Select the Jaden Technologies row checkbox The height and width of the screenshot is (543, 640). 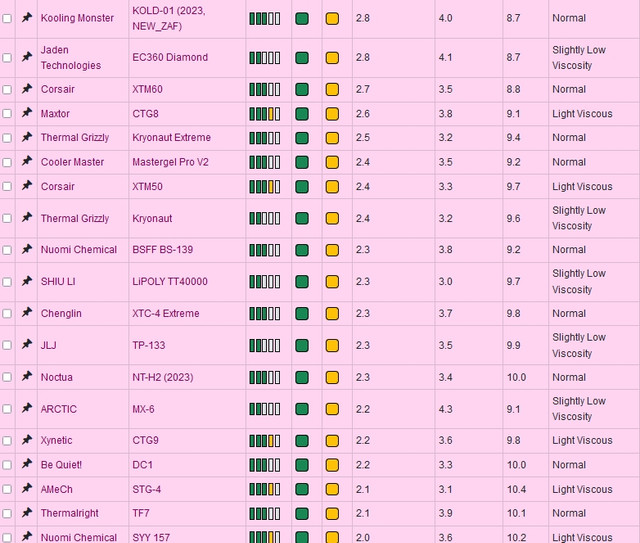tap(7, 58)
